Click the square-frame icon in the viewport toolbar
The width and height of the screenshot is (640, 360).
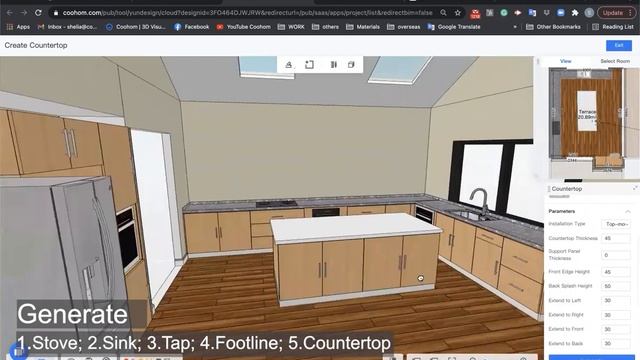pyautogui.click(x=309, y=64)
